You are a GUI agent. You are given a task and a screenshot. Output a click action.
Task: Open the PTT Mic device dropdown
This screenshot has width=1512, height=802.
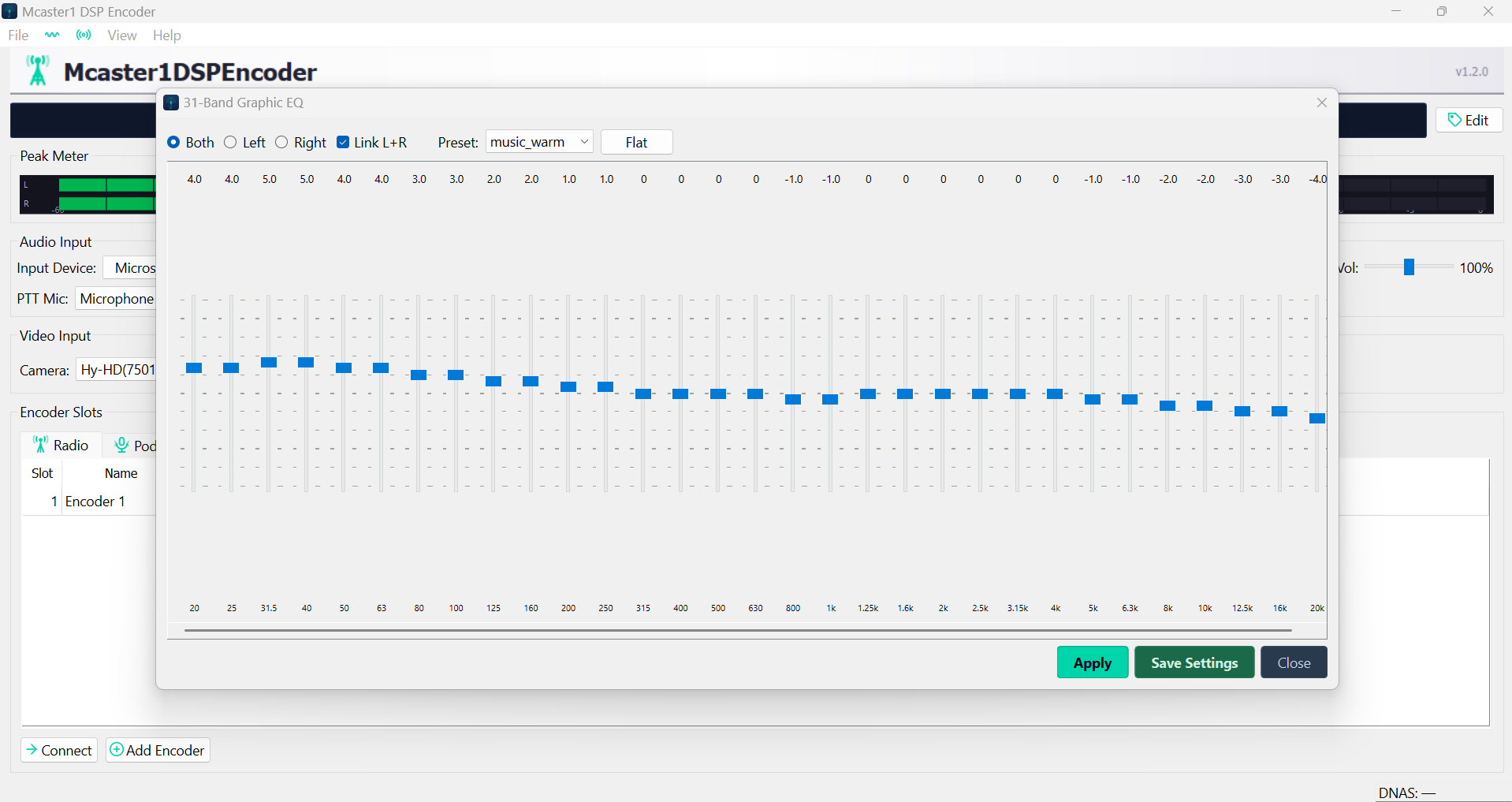point(117,298)
